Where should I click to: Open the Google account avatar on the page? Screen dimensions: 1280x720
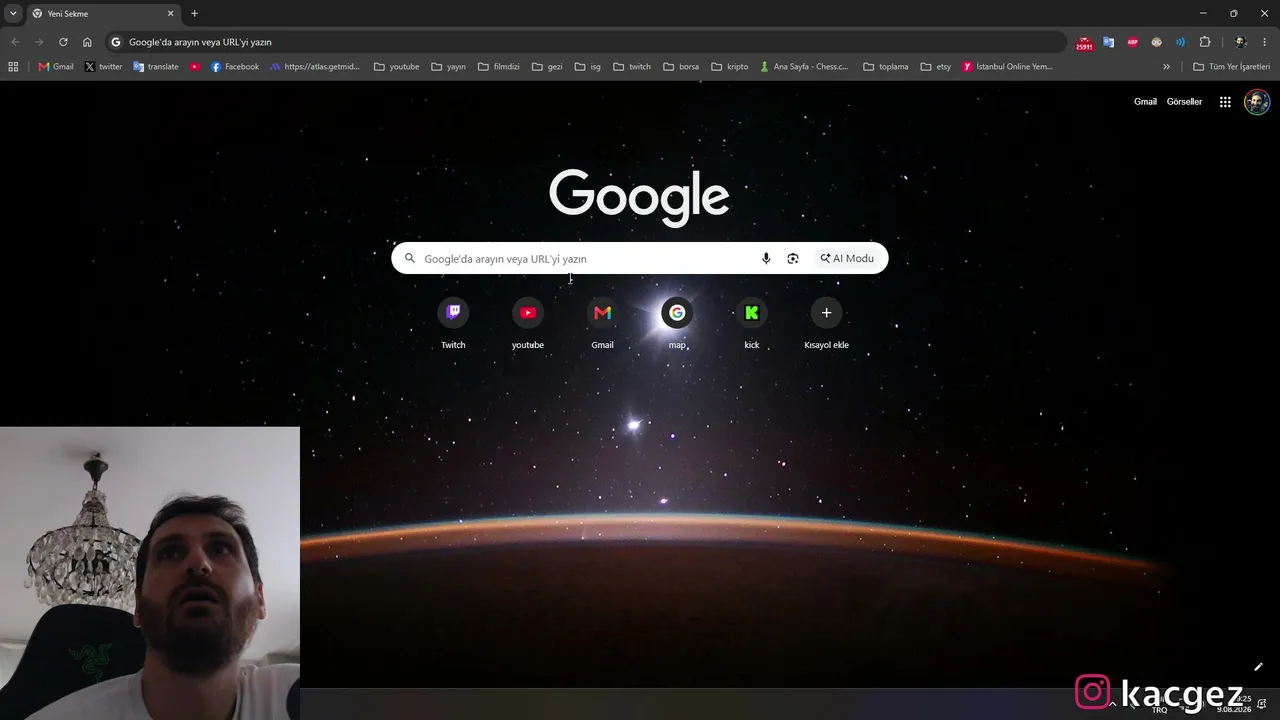[1257, 102]
